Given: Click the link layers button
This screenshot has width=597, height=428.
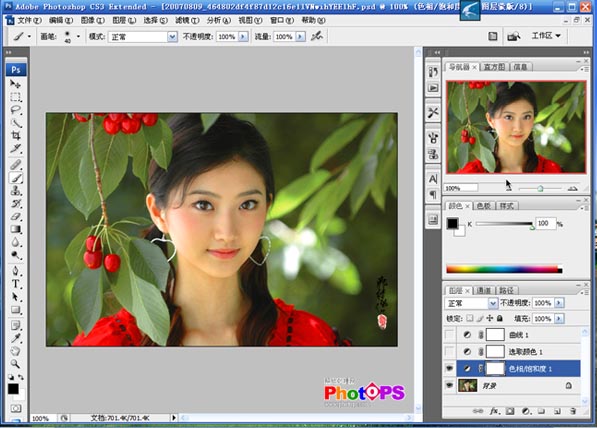Looking at the screenshot, I should (x=477, y=411).
